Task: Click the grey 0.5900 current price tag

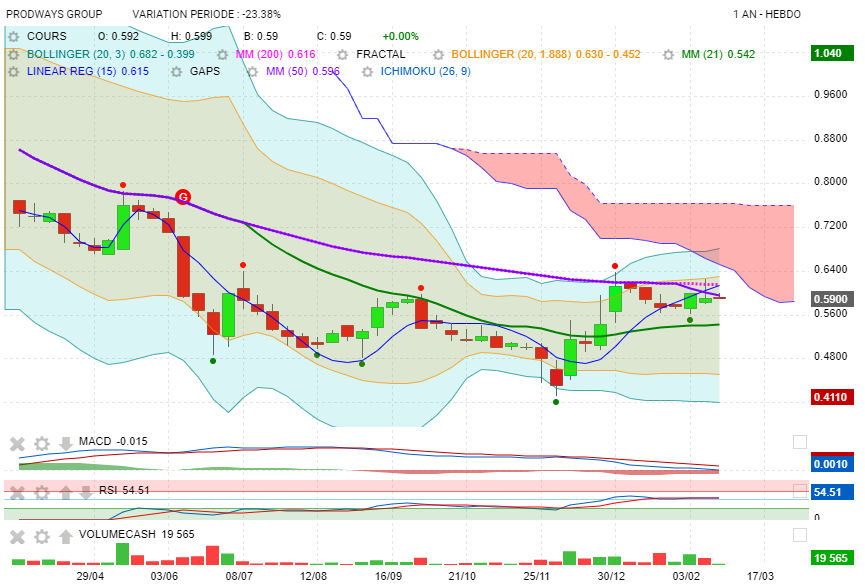Action: pos(832,300)
